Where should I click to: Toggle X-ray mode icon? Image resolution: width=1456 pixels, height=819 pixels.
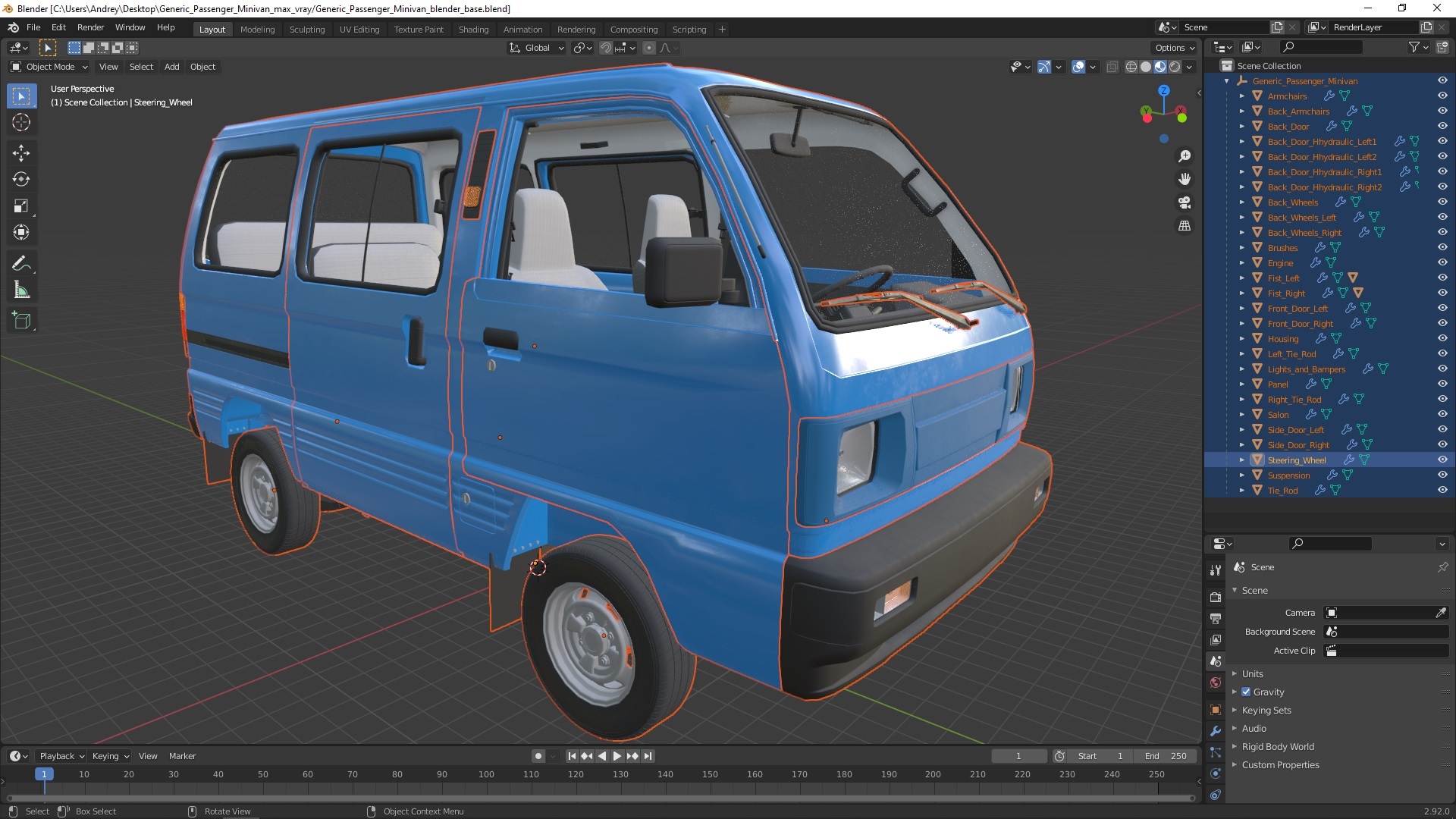pyautogui.click(x=1112, y=67)
